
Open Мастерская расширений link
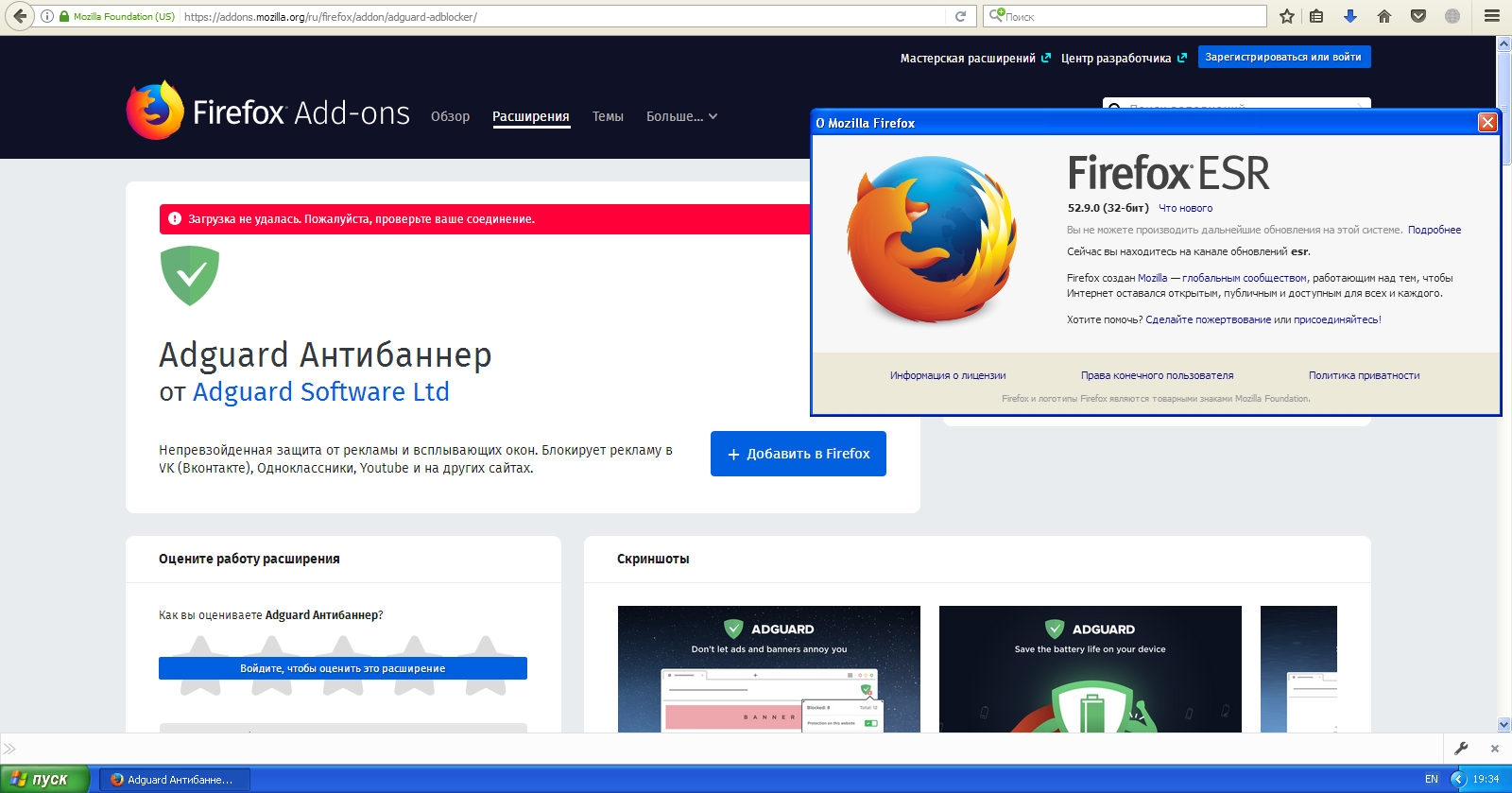click(x=975, y=58)
